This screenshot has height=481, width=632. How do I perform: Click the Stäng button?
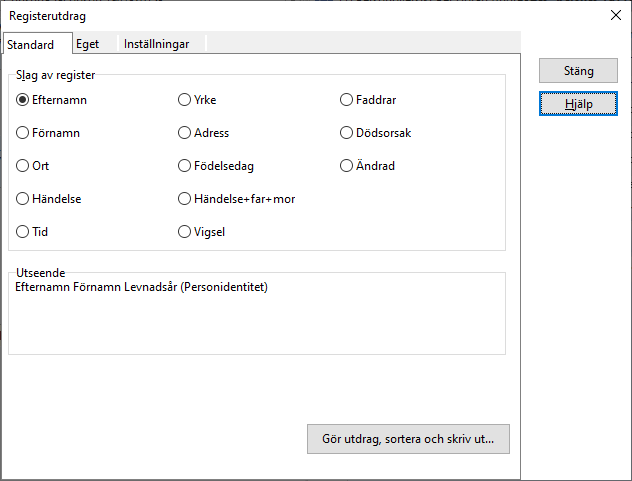(x=578, y=71)
